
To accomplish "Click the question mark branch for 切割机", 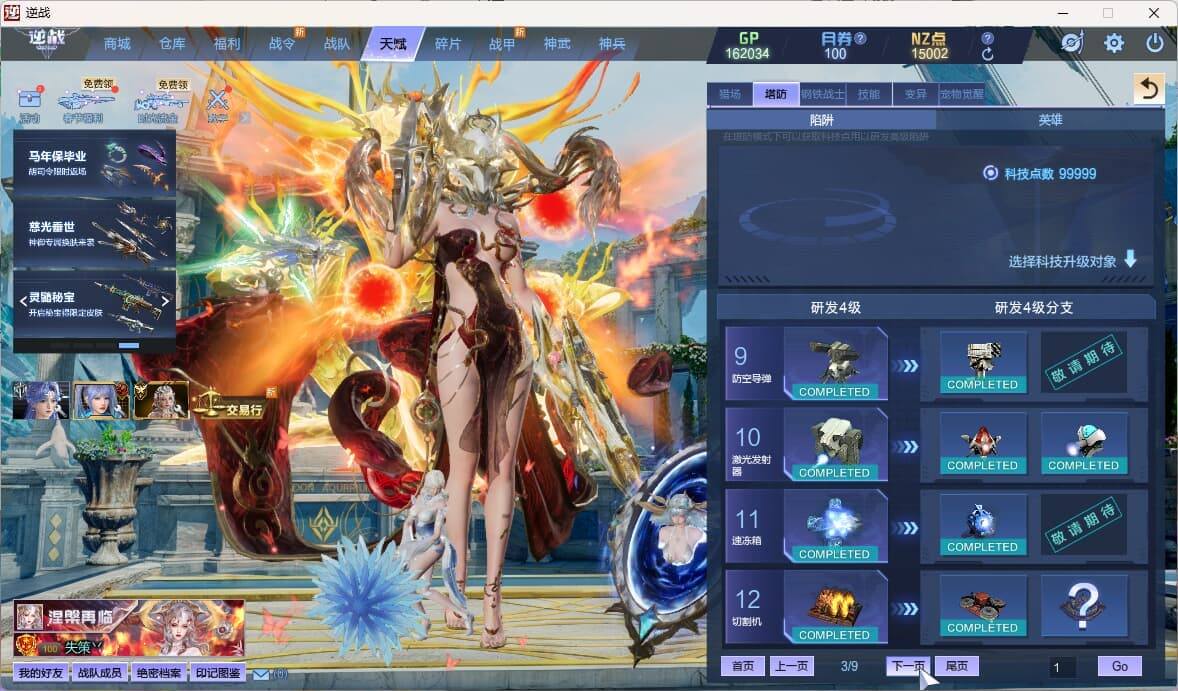I will point(1084,606).
